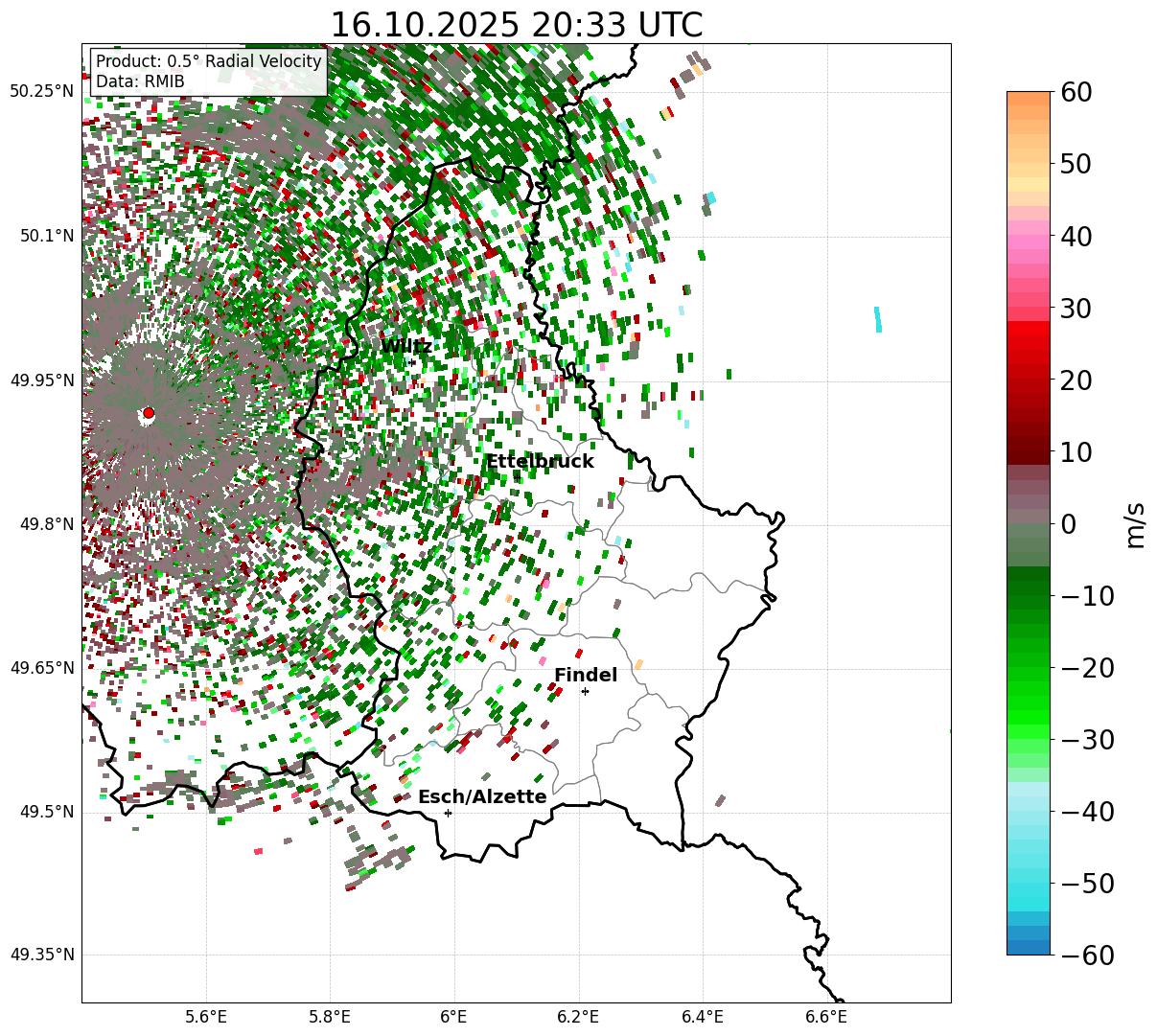
Task: Click the 6°E longitude label
Action: tap(453, 1017)
